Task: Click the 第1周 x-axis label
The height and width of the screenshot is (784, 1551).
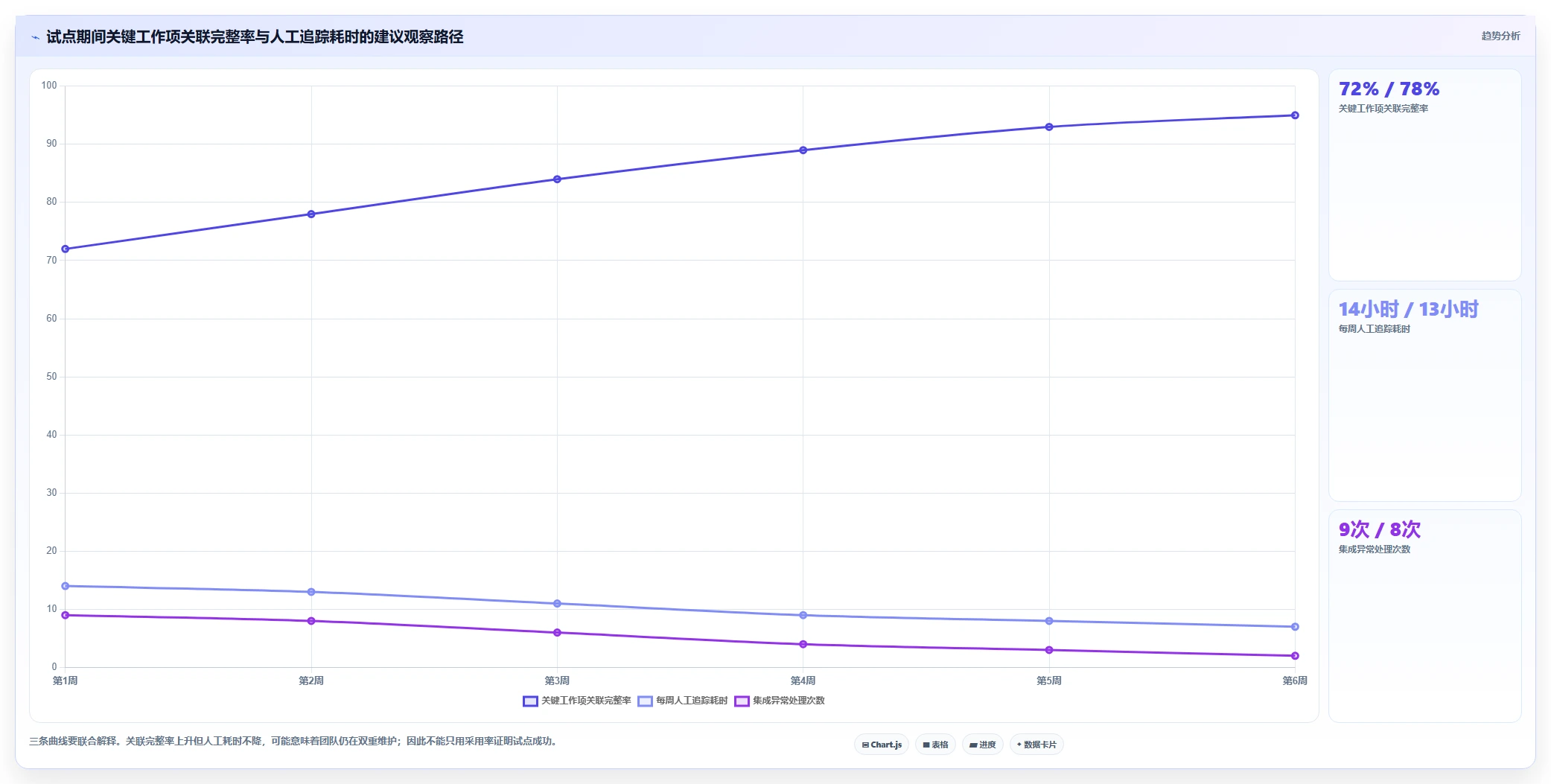Action: [66, 681]
